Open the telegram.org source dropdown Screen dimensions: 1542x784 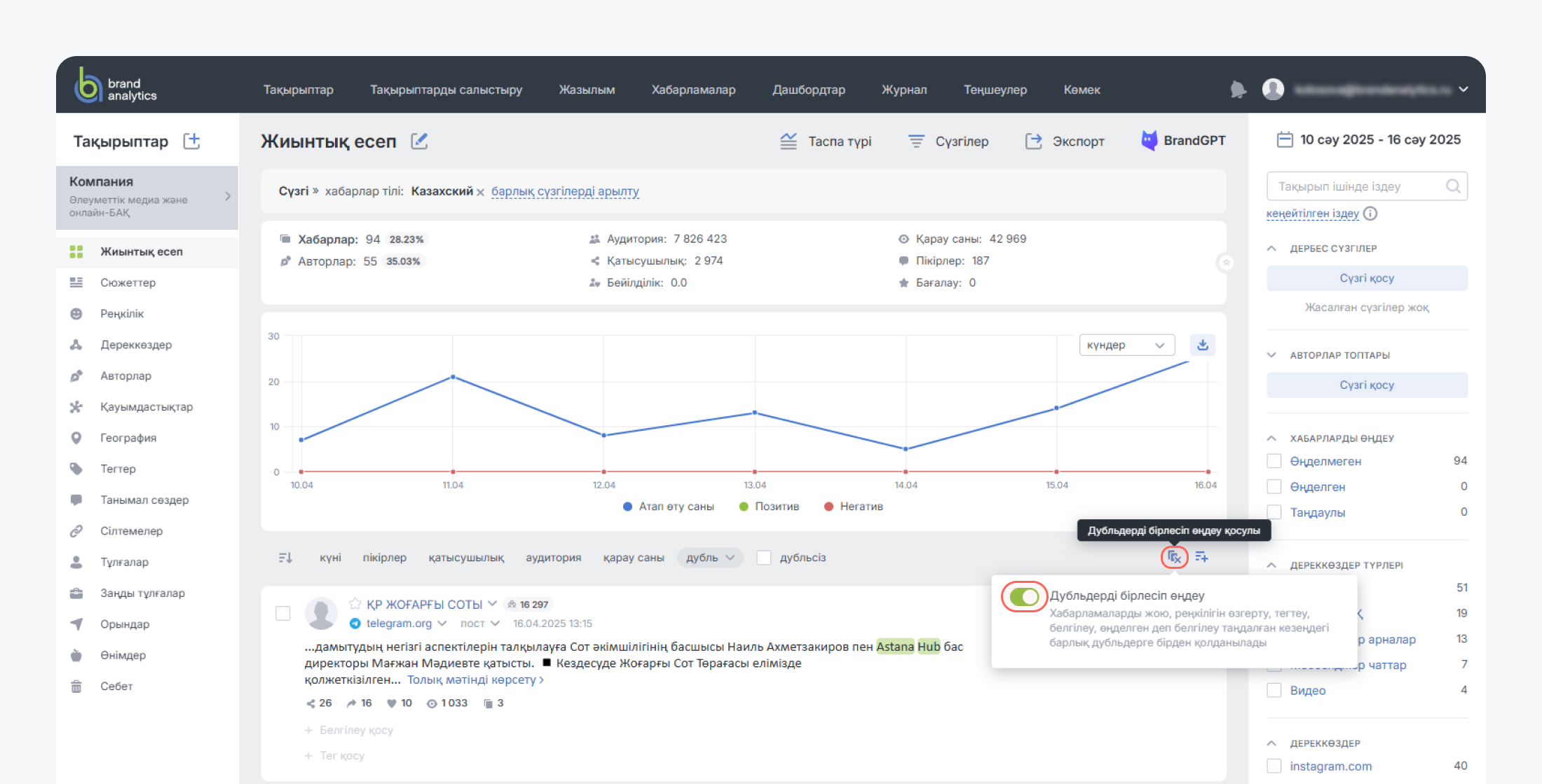pos(442,624)
